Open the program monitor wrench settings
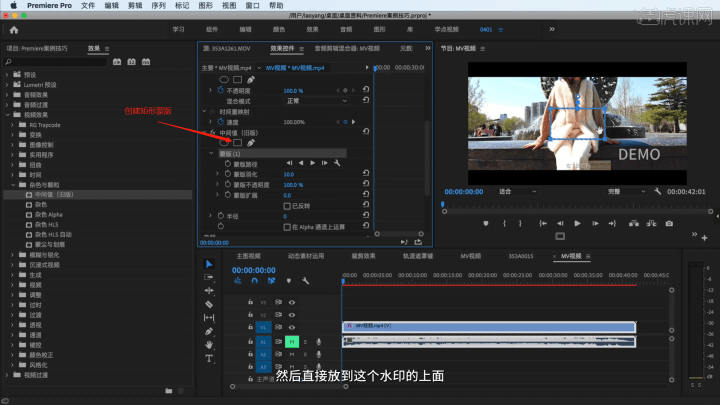This screenshot has height=405, width=720. pyautogui.click(x=658, y=191)
